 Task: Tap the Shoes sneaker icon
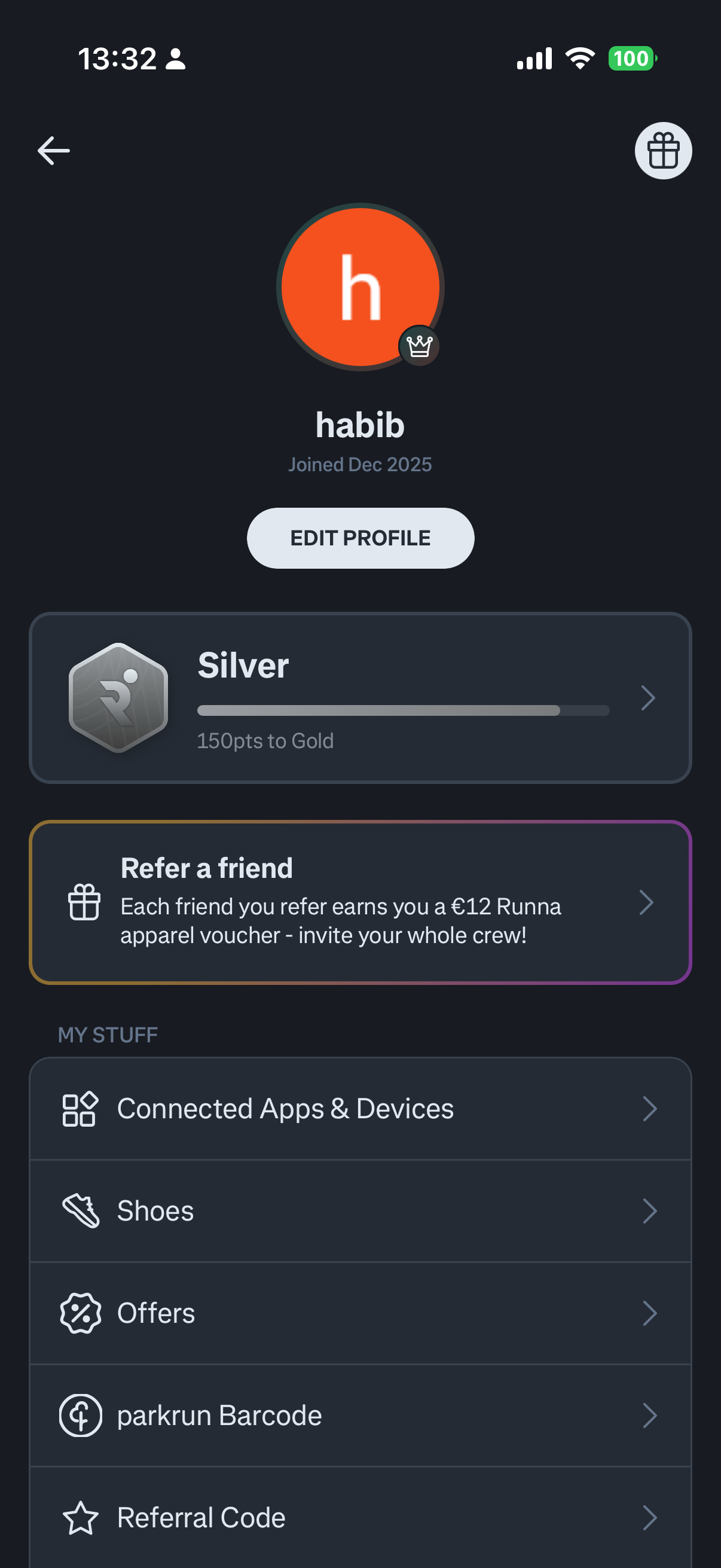point(81,1211)
